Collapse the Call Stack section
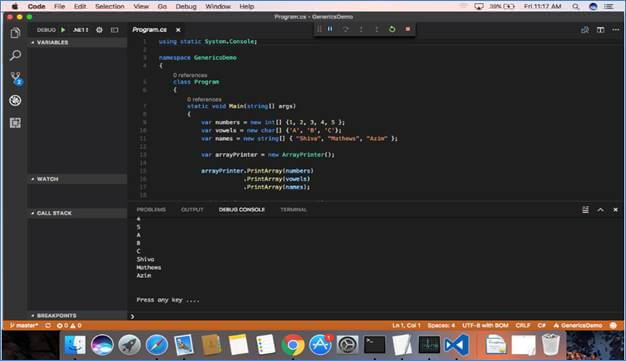This screenshot has width=626, height=361. pos(77,213)
